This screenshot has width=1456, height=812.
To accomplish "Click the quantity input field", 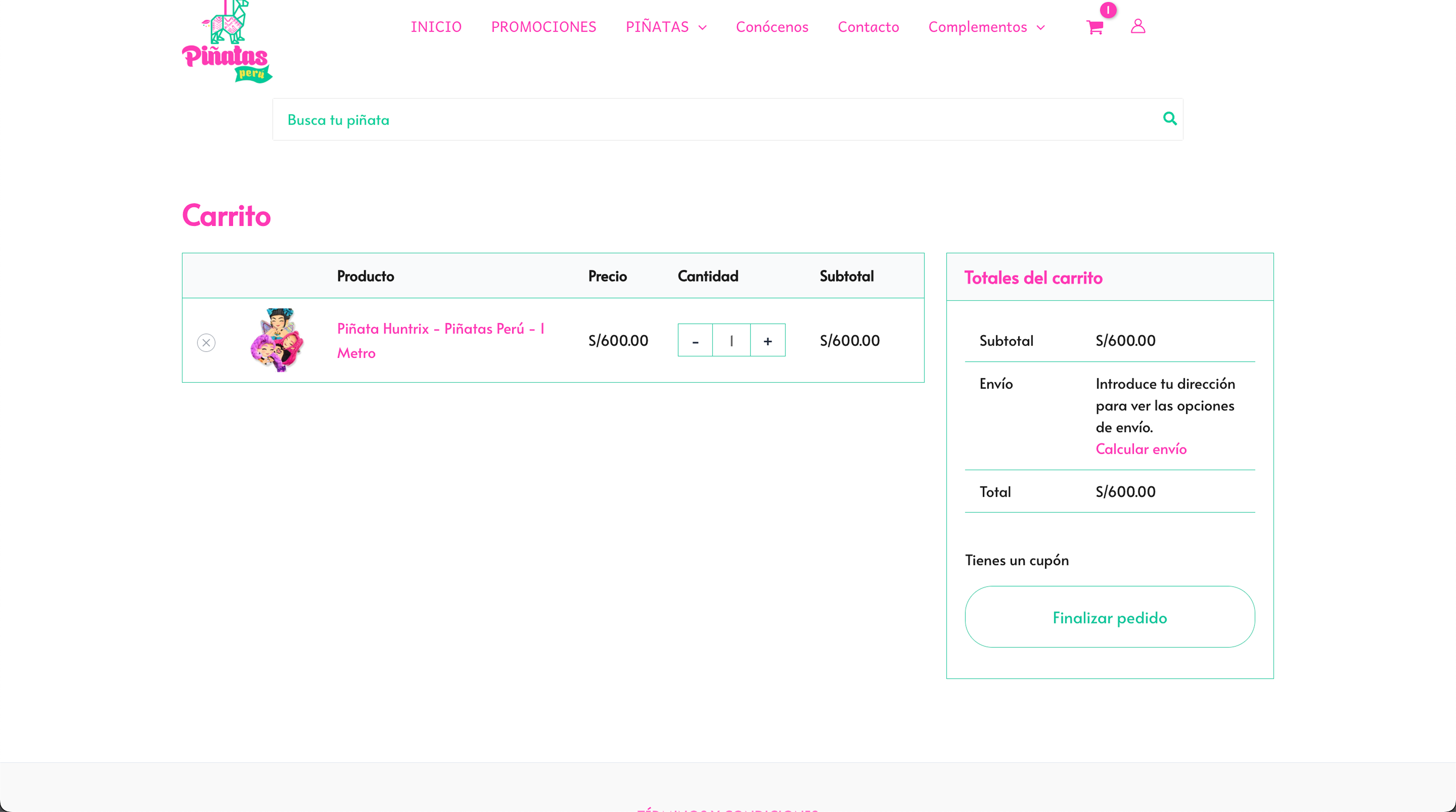I will [732, 341].
